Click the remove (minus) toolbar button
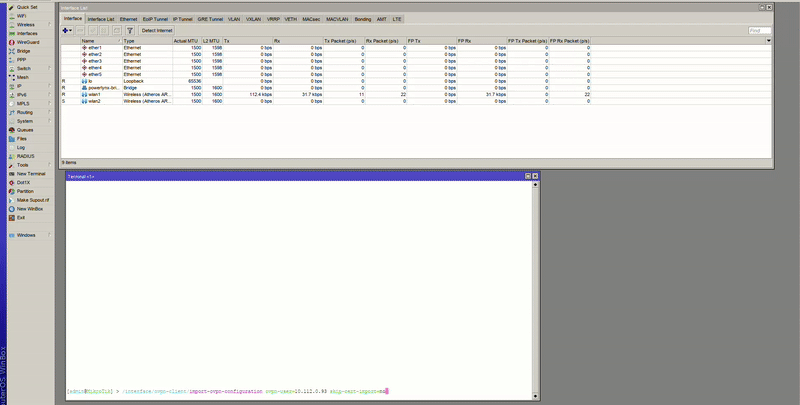The width and height of the screenshot is (800, 405). (81, 31)
